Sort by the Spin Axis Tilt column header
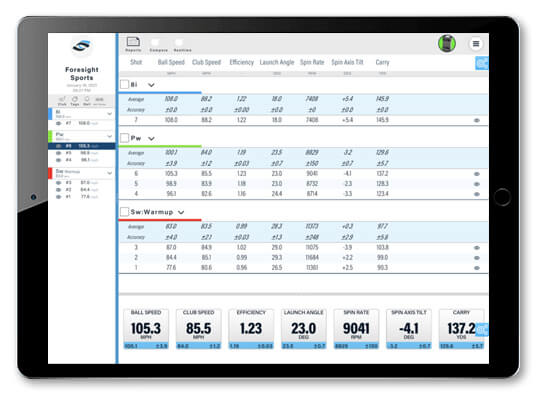 click(x=347, y=62)
